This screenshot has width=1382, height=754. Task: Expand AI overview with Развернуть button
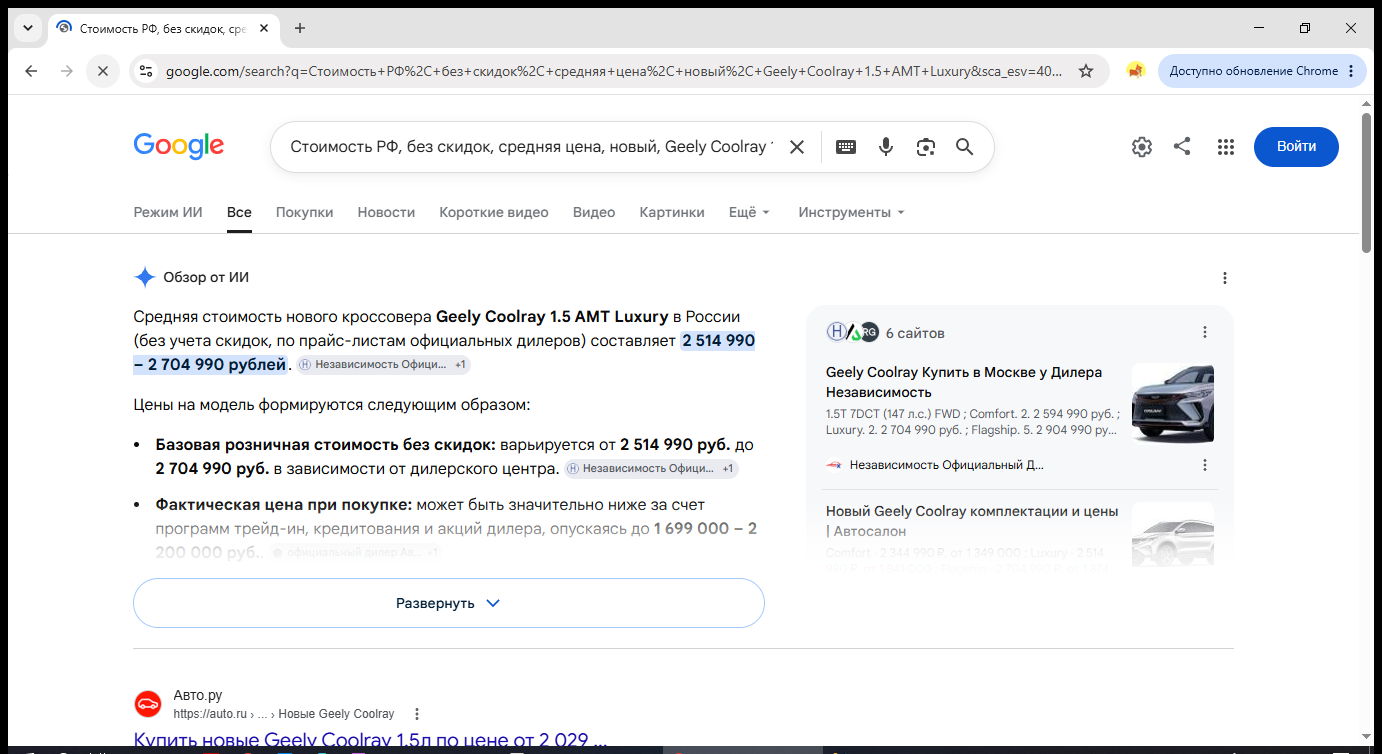pos(449,603)
